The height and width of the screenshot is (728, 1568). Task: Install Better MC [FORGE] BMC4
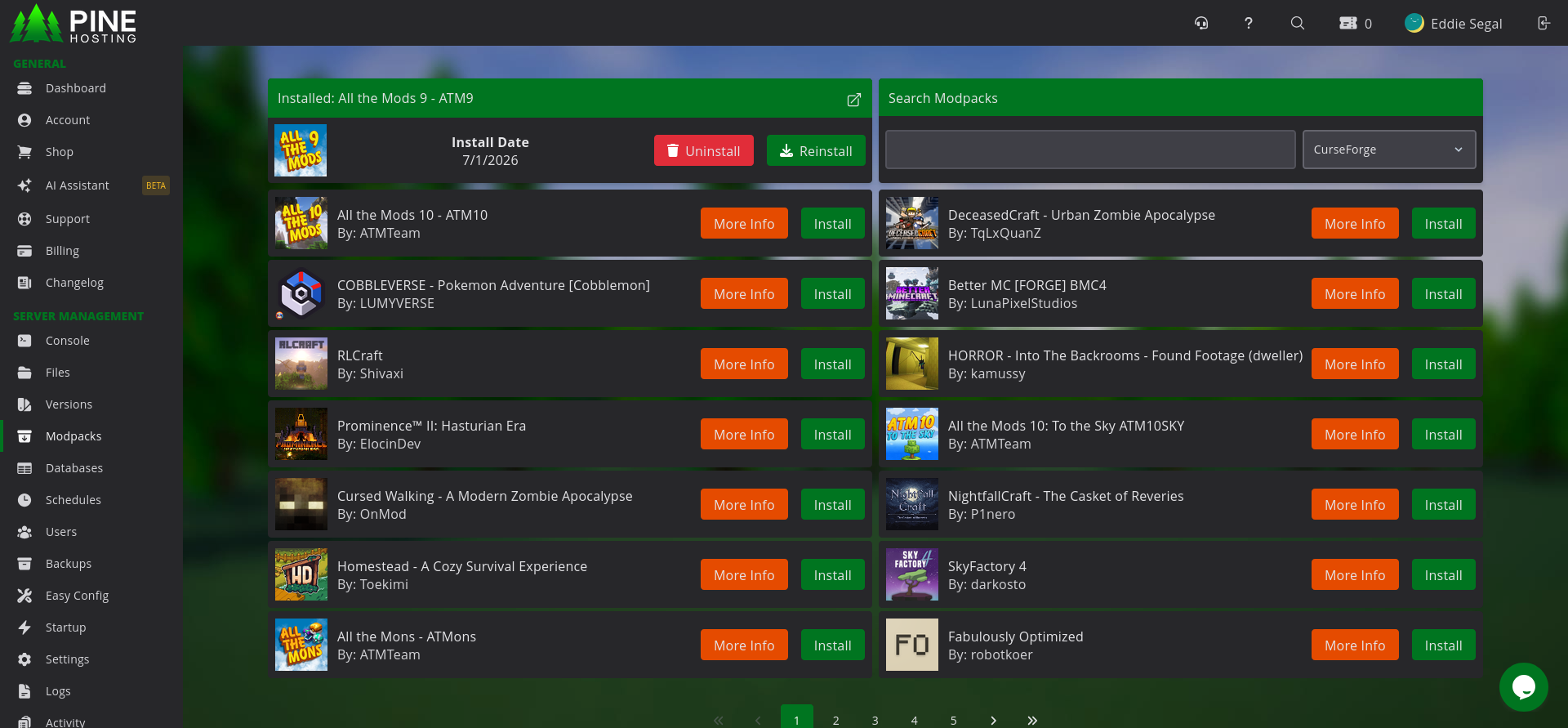click(1443, 293)
